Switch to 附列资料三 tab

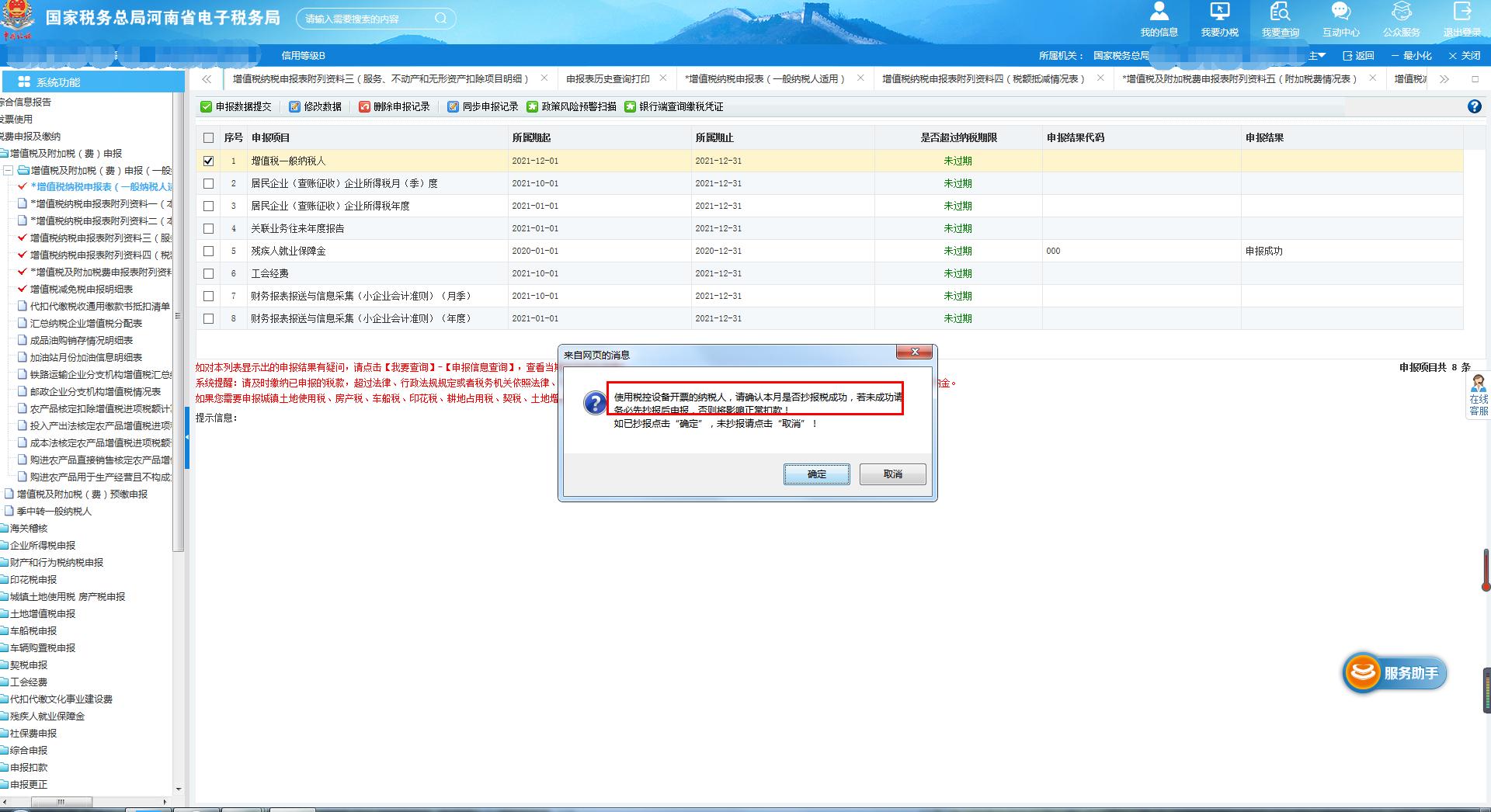click(381, 78)
